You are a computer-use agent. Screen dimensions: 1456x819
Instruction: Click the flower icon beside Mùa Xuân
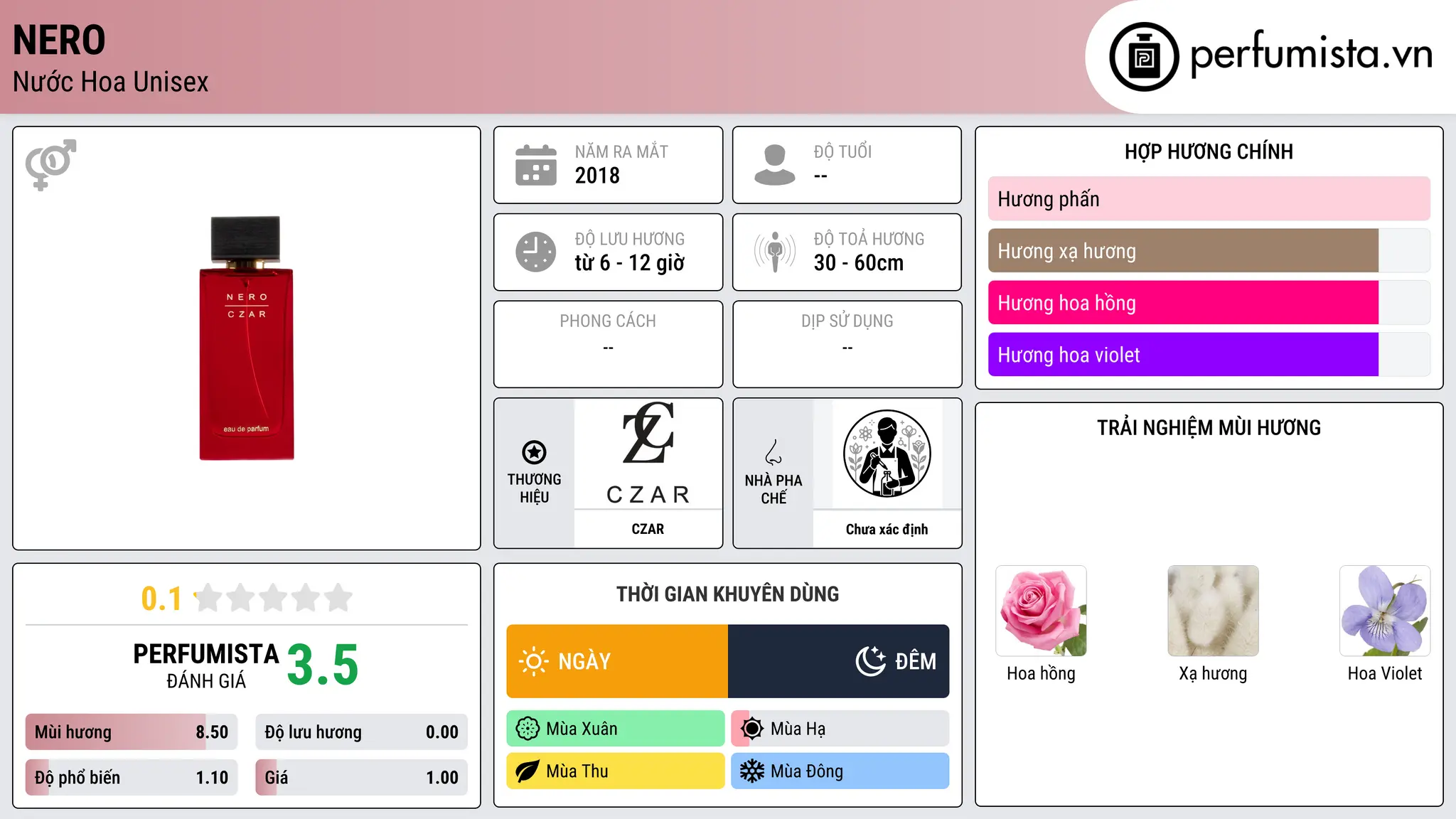(528, 729)
